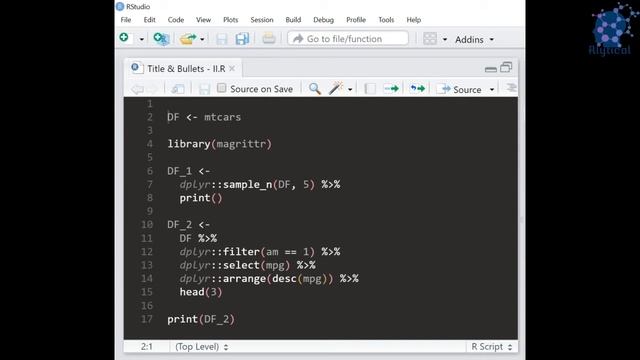This screenshot has width=640, height=360.
Task: Open the Profile menu
Action: (356, 20)
